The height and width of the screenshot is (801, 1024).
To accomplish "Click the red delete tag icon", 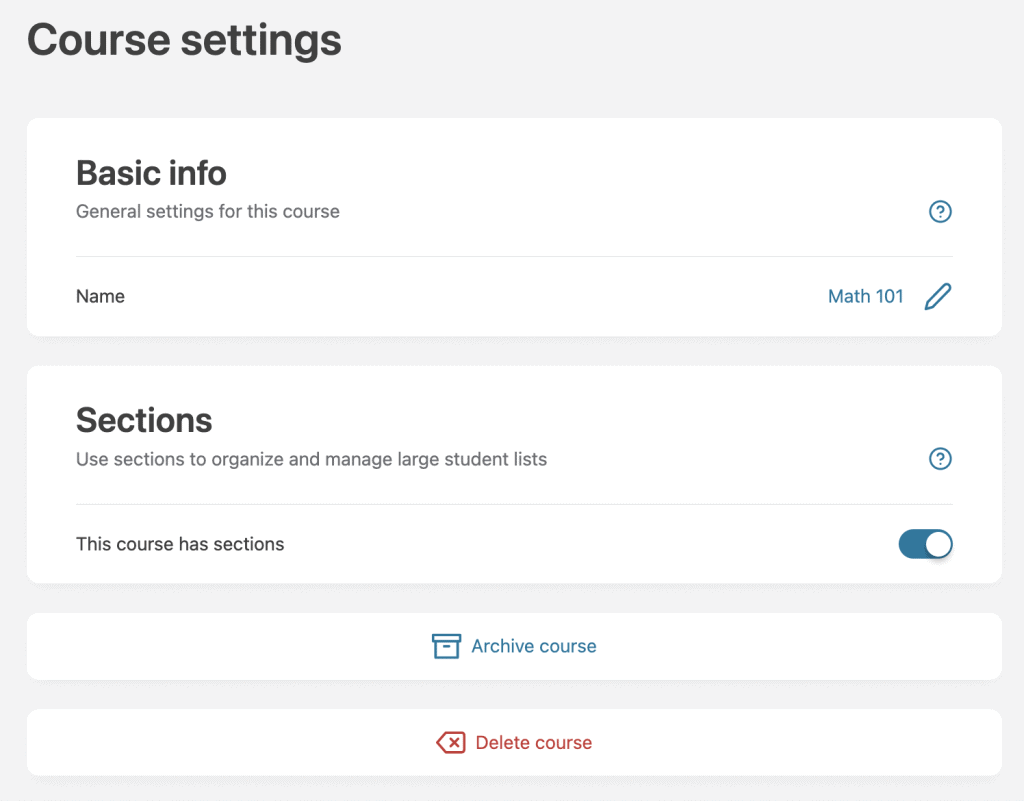I will pos(452,742).
